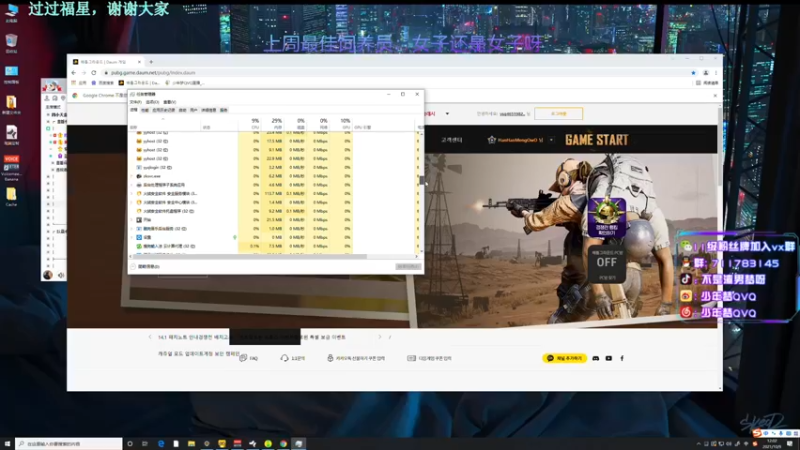Screen dimensions: 800x450
Task: Click the OFF PC bang toggle badge
Action: [x=606, y=264]
